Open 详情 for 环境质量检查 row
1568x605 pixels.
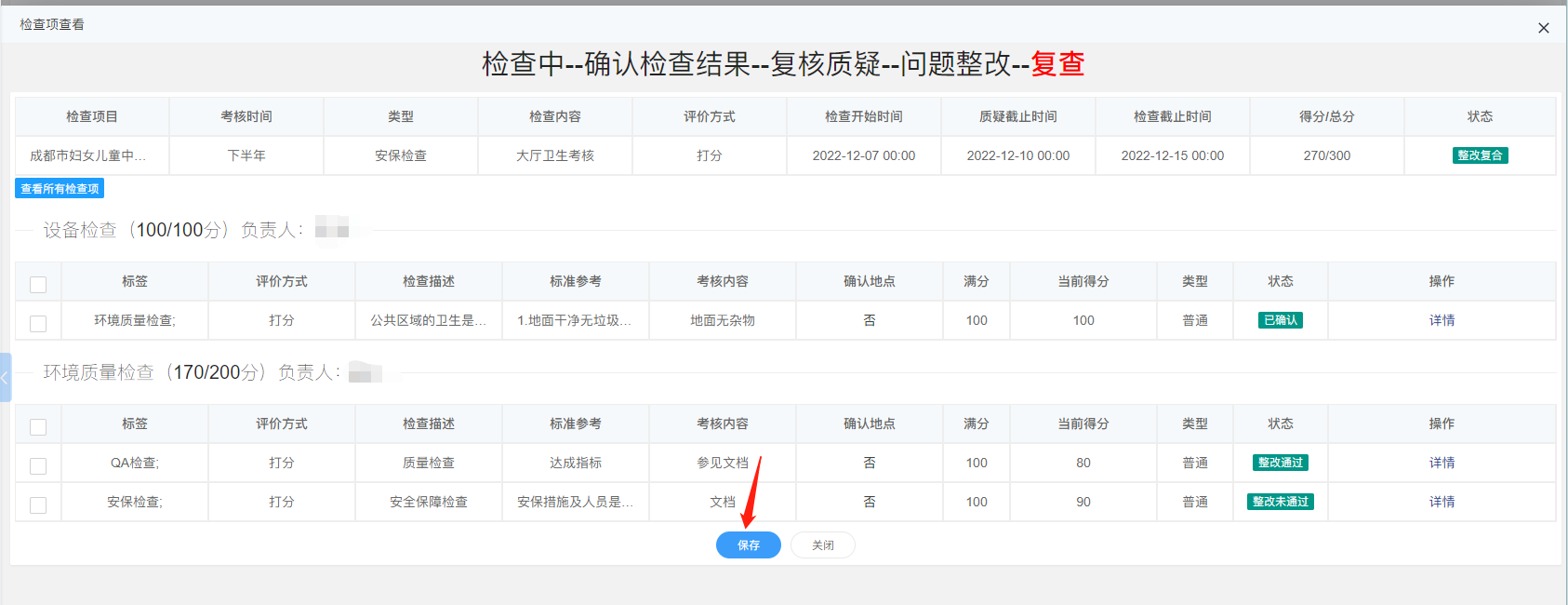[1442, 320]
